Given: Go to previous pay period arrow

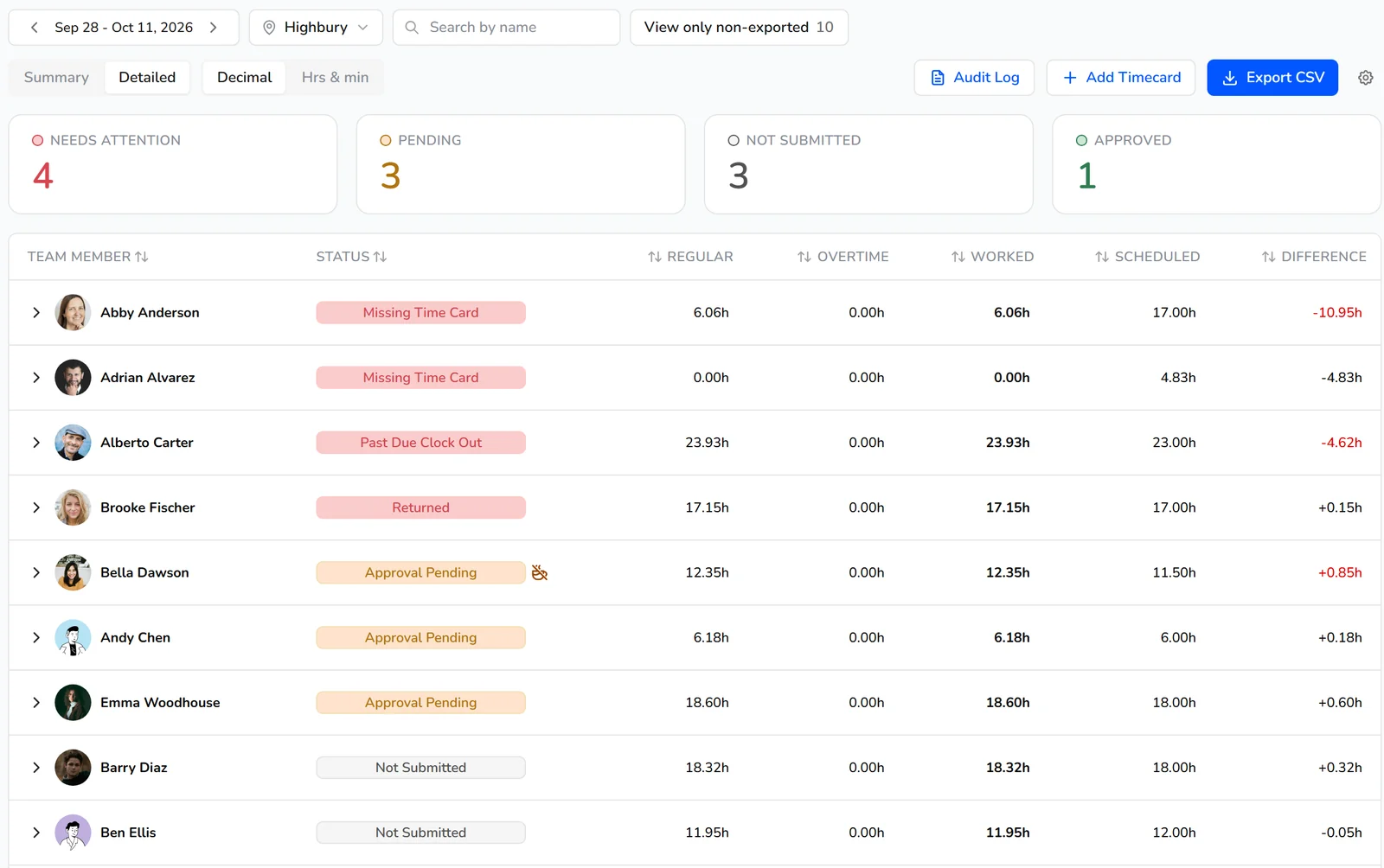Looking at the screenshot, I should [34, 28].
